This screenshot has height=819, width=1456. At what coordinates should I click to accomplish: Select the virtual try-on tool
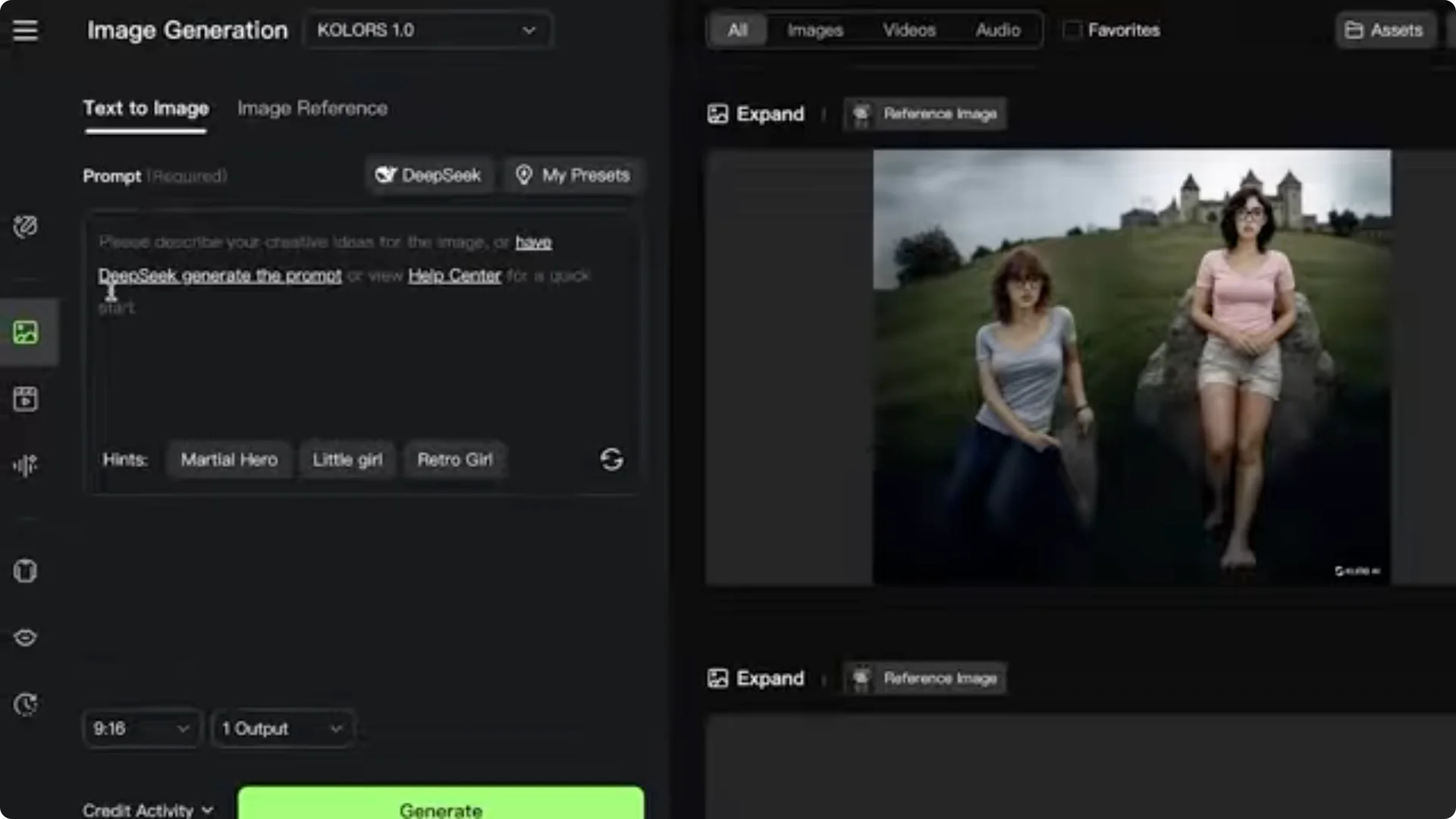(x=26, y=571)
